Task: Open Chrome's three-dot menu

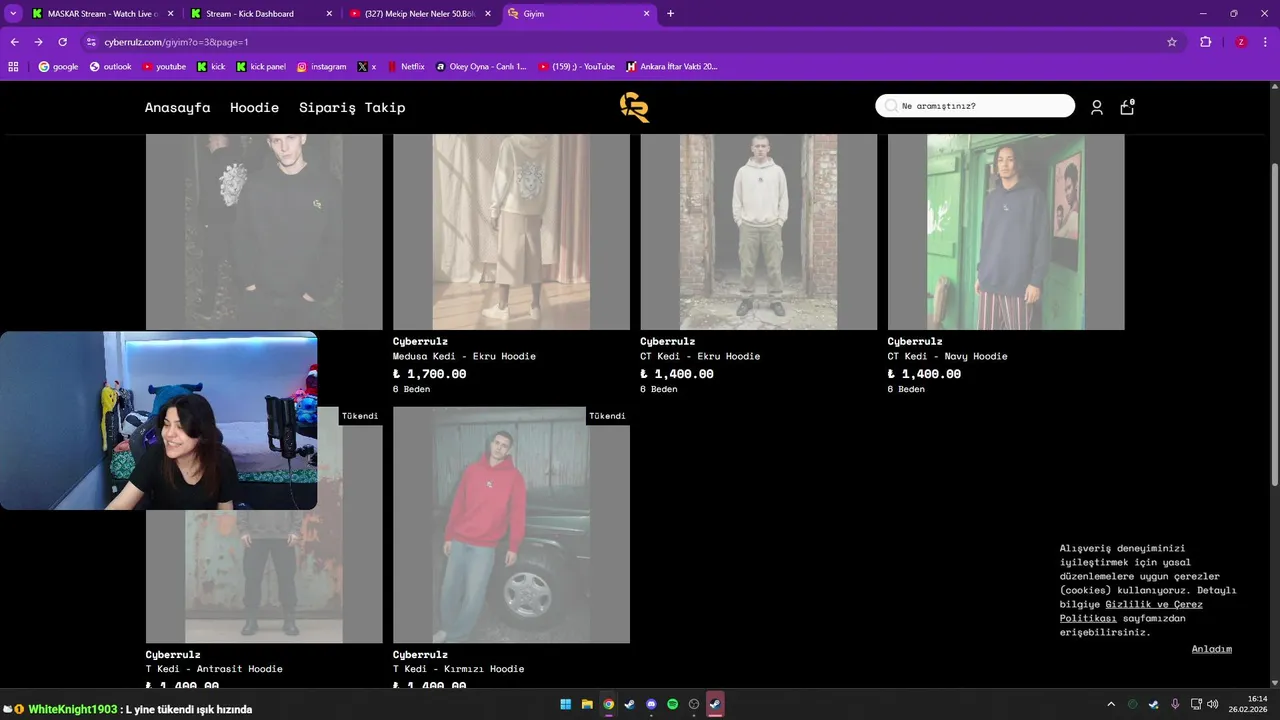Action: [1264, 42]
